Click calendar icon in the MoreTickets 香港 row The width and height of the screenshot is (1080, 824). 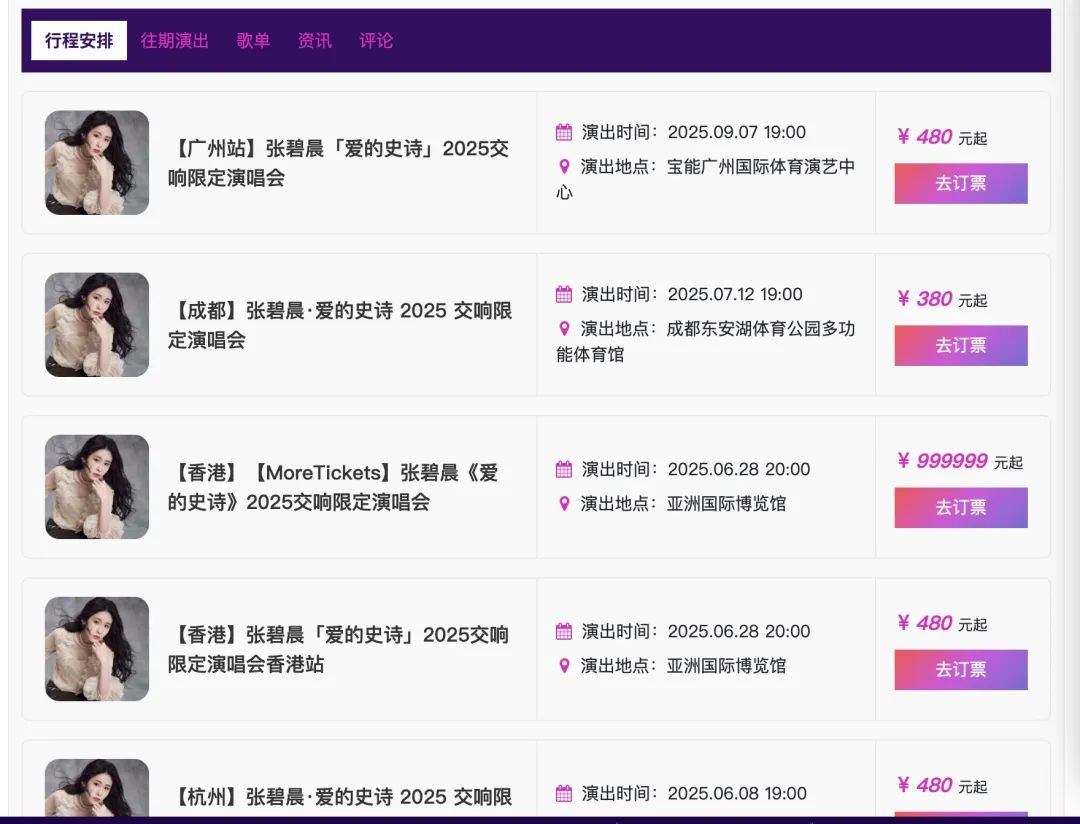pos(563,469)
